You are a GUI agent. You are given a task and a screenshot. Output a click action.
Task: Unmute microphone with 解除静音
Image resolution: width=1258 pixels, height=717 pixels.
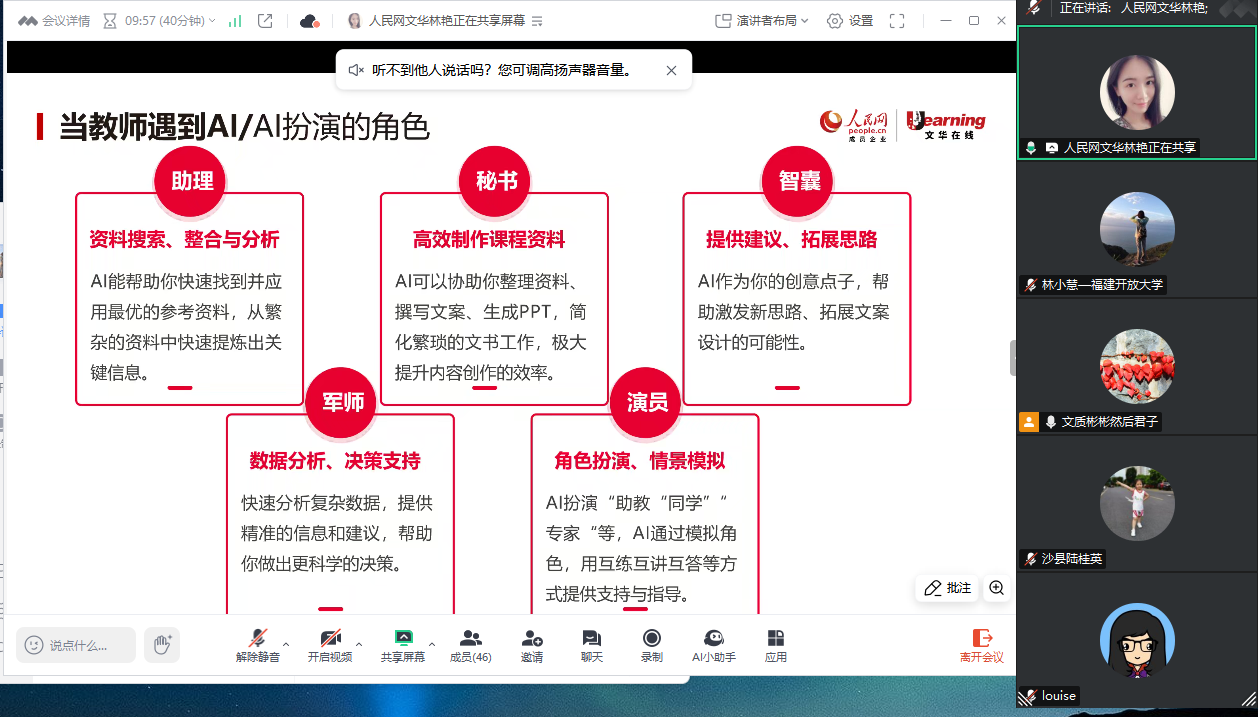pos(257,645)
